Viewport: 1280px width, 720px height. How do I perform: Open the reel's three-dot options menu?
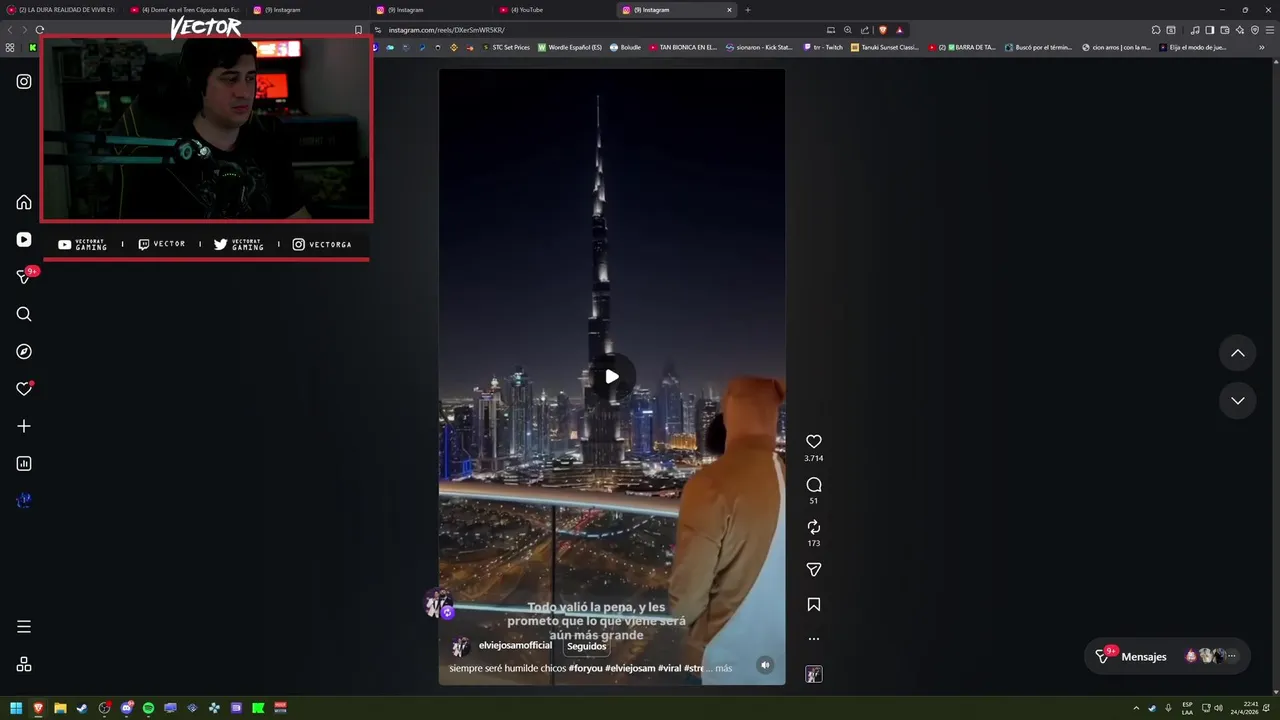(814, 639)
